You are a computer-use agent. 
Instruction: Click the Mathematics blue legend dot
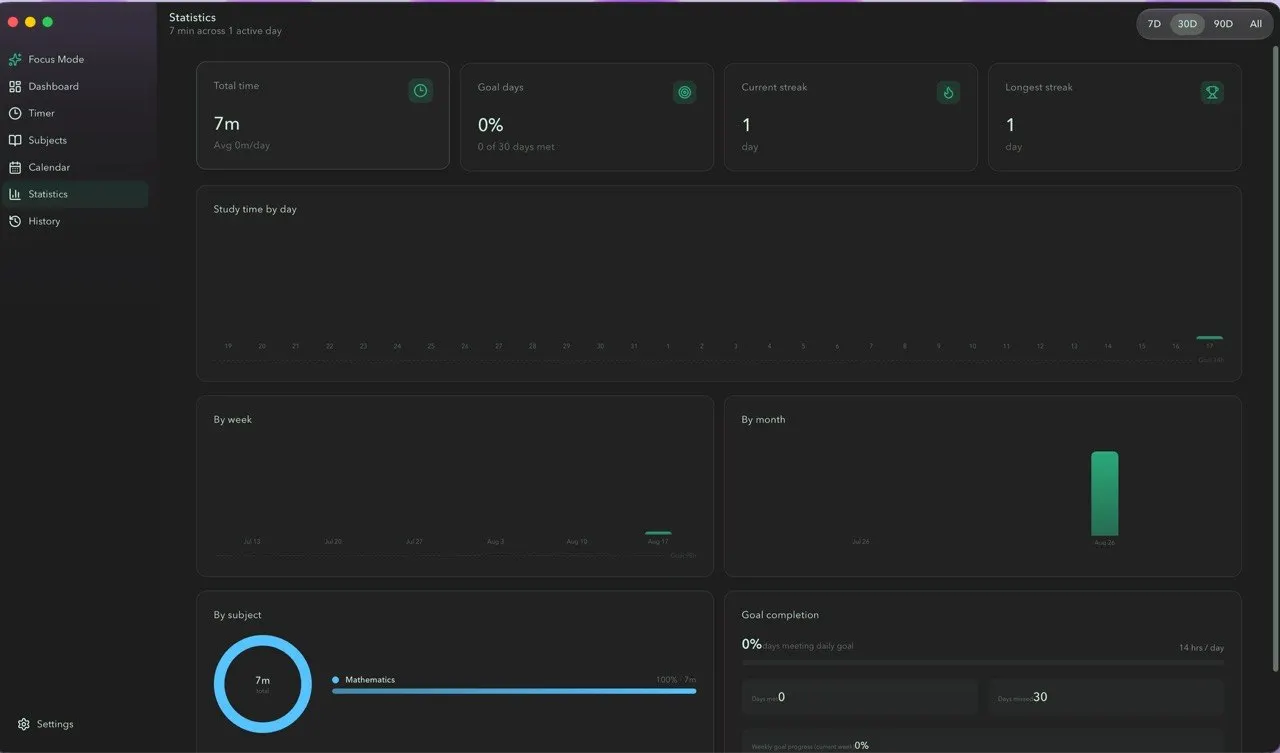[336, 680]
